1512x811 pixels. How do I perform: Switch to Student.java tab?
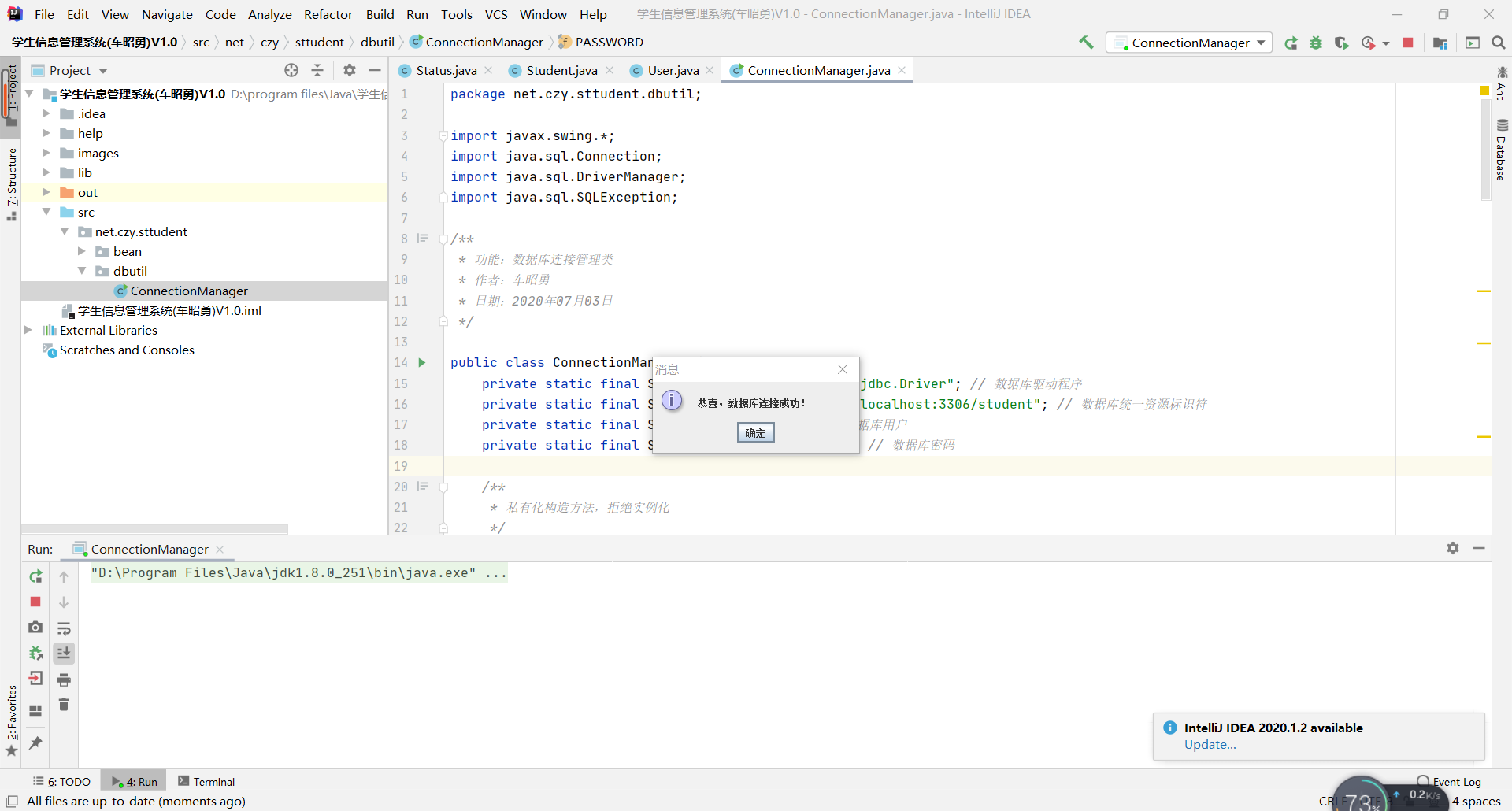click(561, 70)
